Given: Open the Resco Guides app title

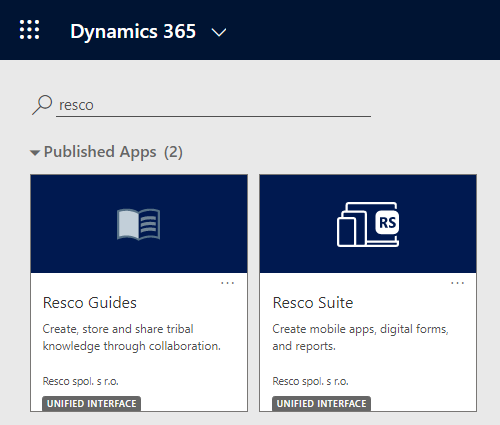Looking at the screenshot, I should [x=90, y=303].
